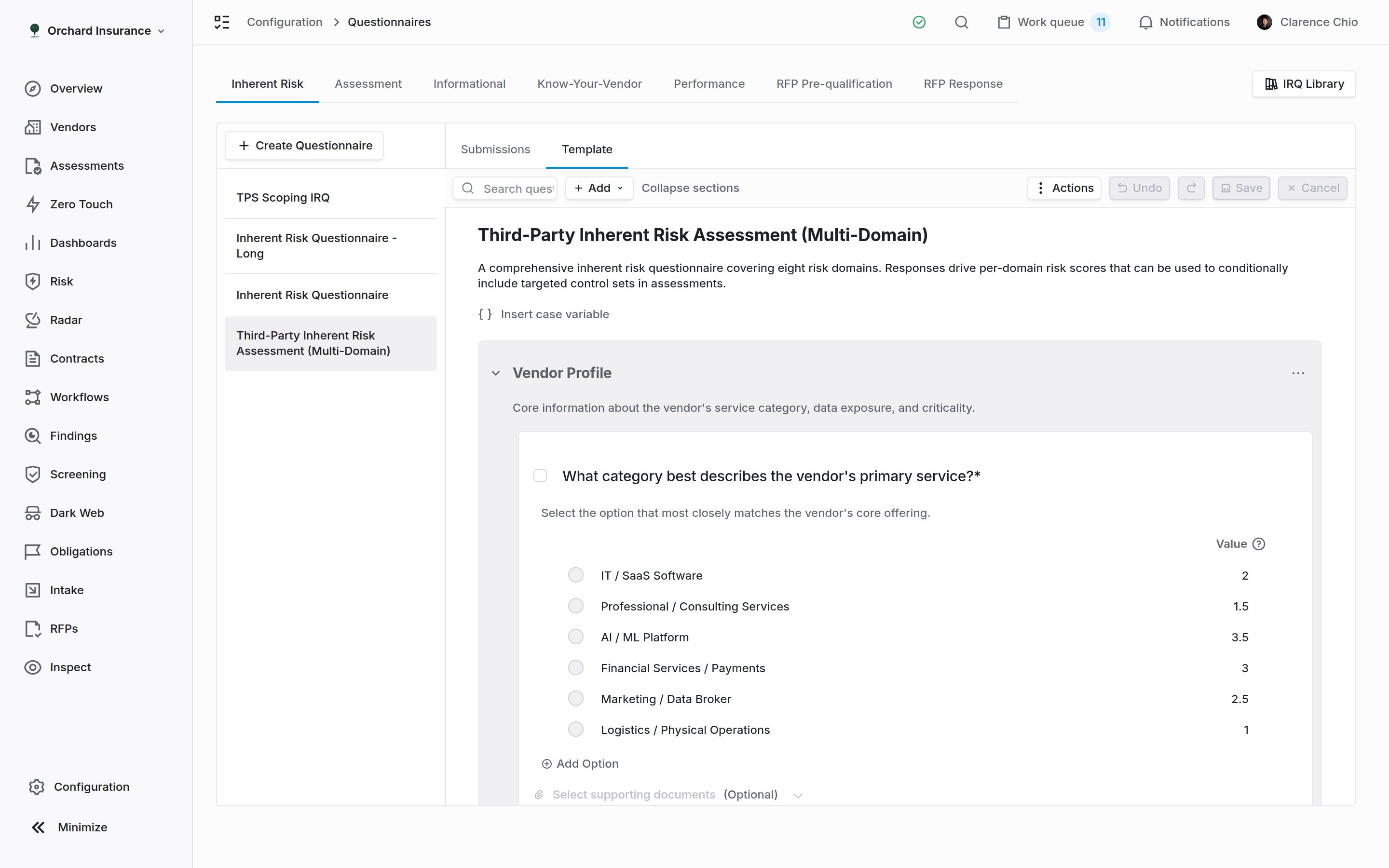Select the IT / SaaS Software option
The height and width of the screenshot is (868, 1389).
pyautogui.click(x=576, y=575)
